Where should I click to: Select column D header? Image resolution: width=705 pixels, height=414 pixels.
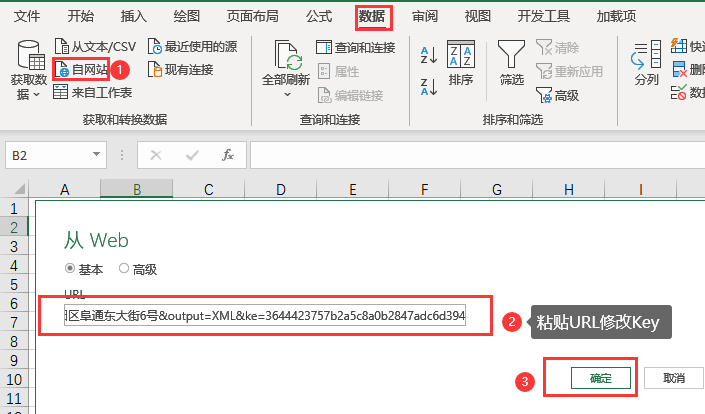[281, 189]
